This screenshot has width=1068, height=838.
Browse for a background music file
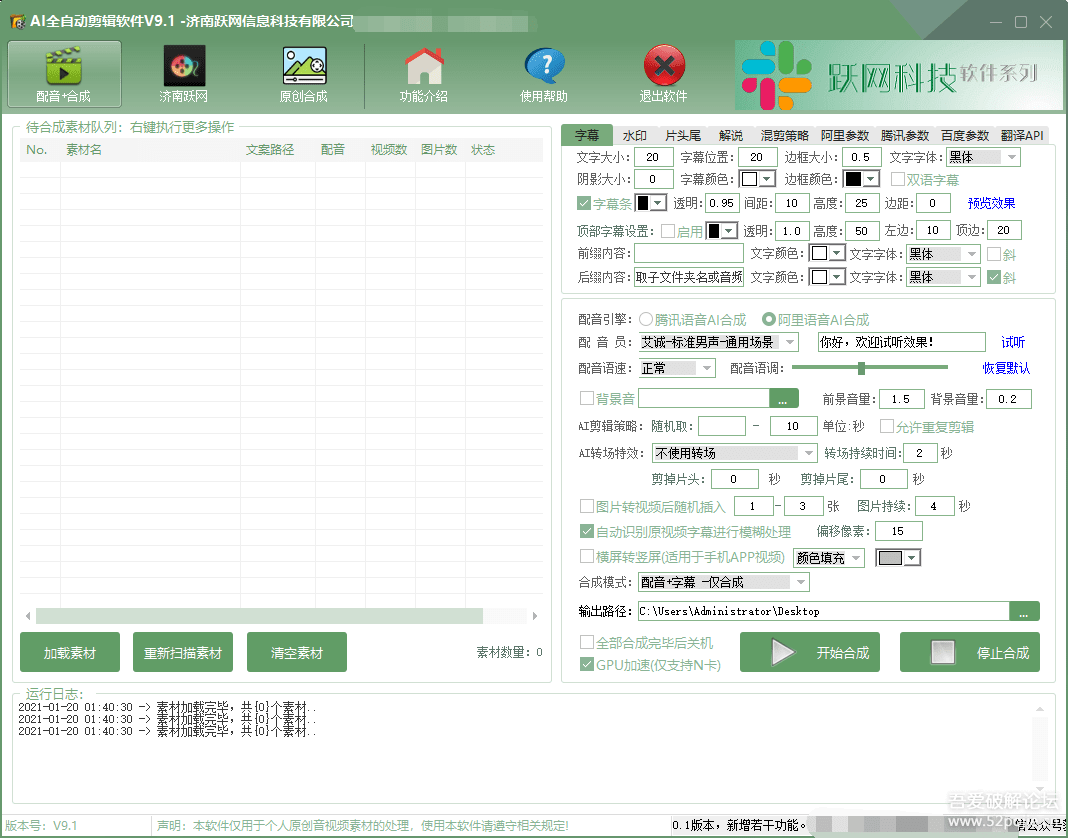783,399
